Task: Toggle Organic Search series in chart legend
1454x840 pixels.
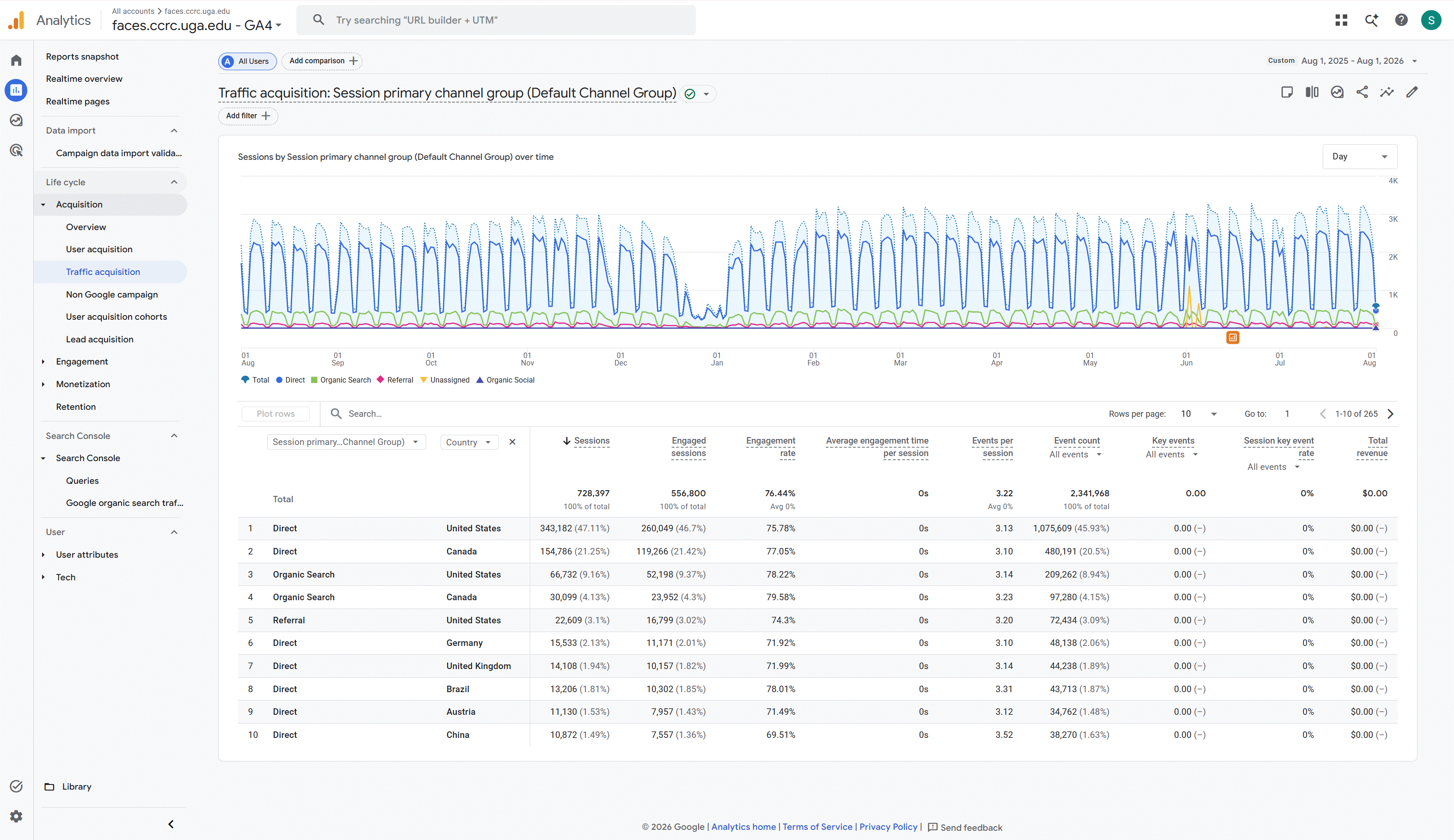Action: coord(341,380)
